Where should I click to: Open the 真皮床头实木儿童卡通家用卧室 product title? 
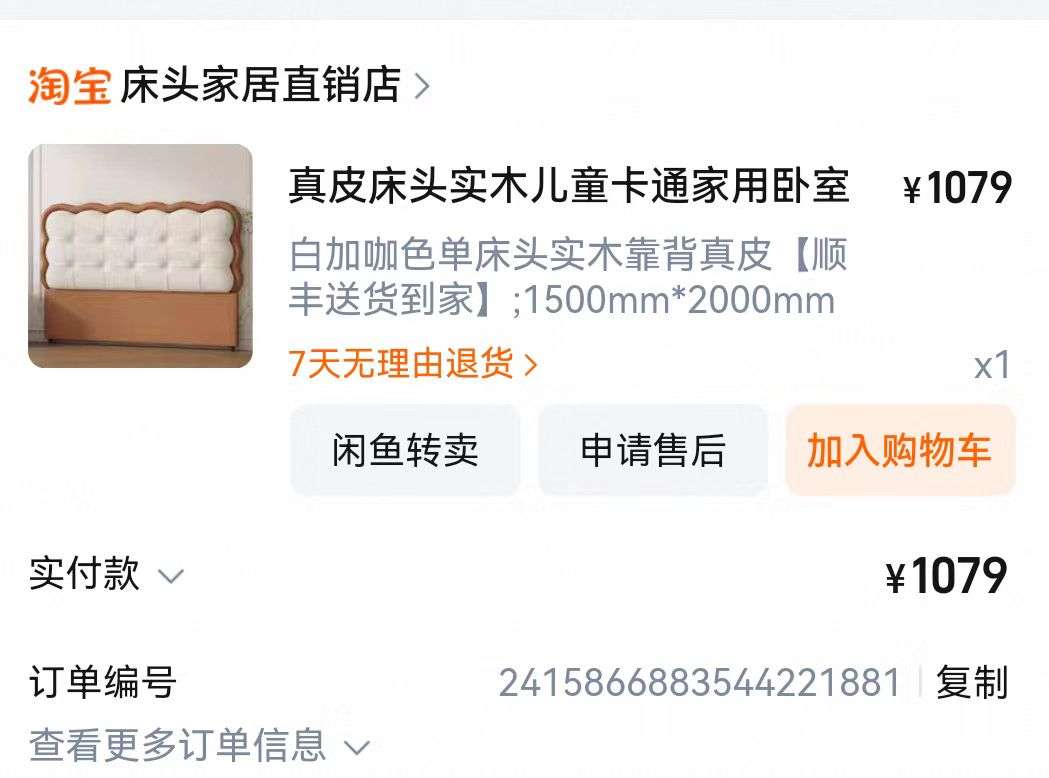pyautogui.click(x=569, y=185)
